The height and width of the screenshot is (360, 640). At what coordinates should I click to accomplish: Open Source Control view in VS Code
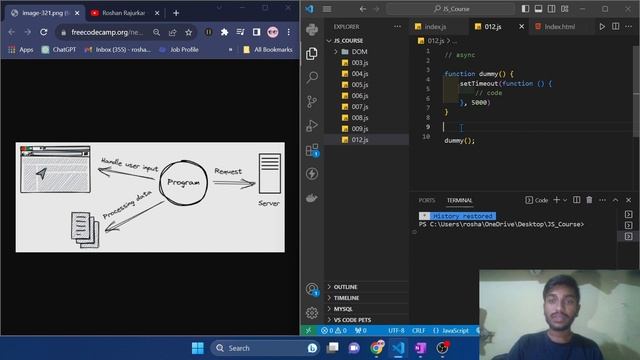coord(312,101)
